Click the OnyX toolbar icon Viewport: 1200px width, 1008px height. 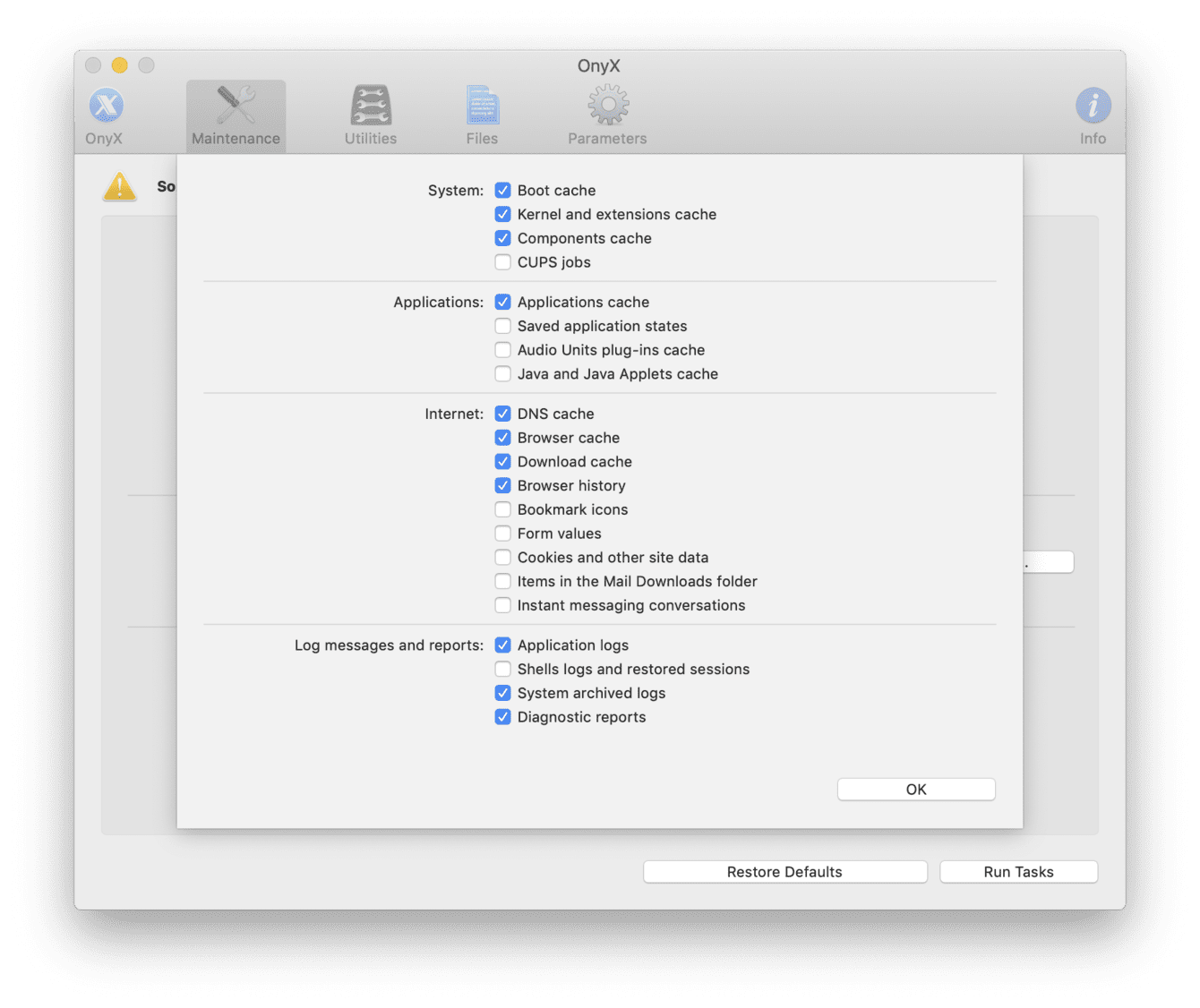point(106,107)
